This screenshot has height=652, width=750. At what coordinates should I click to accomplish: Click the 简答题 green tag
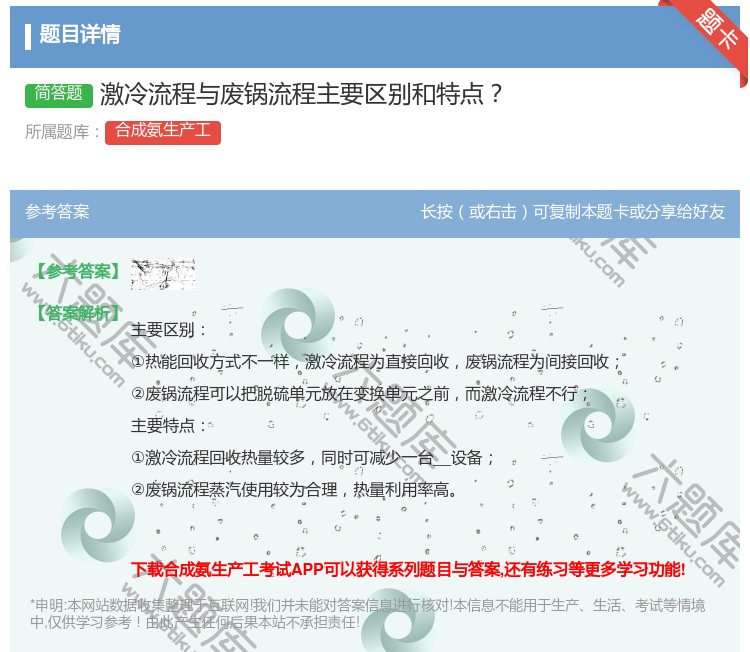(x=59, y=94)
